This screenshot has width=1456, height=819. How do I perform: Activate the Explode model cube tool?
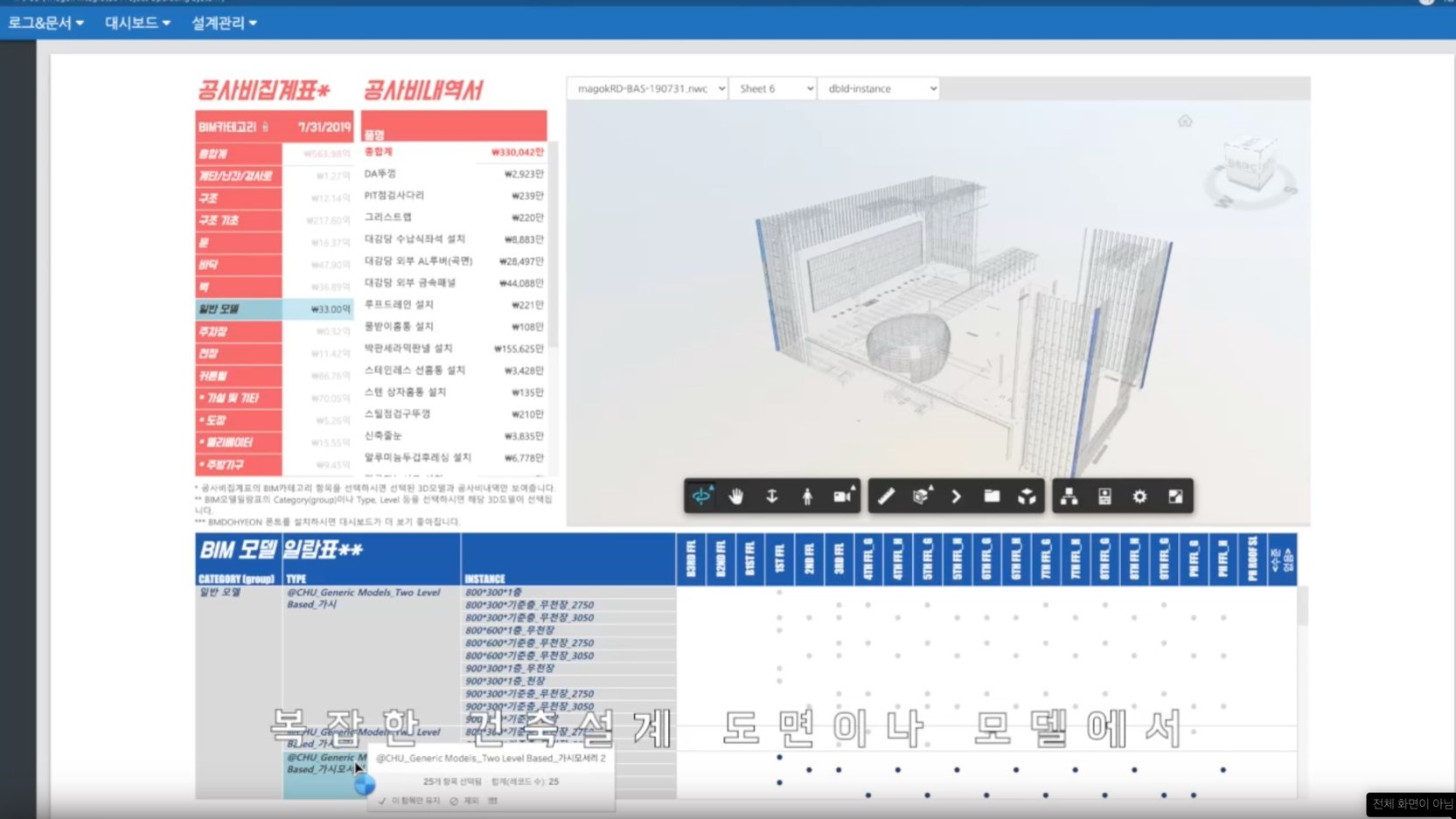(x=1027, y=496)
